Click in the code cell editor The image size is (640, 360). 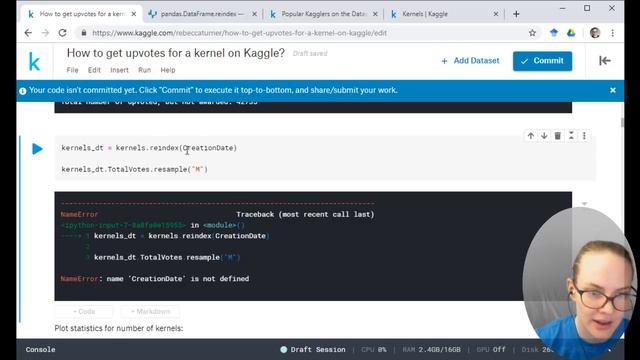(x=325, y=158)
